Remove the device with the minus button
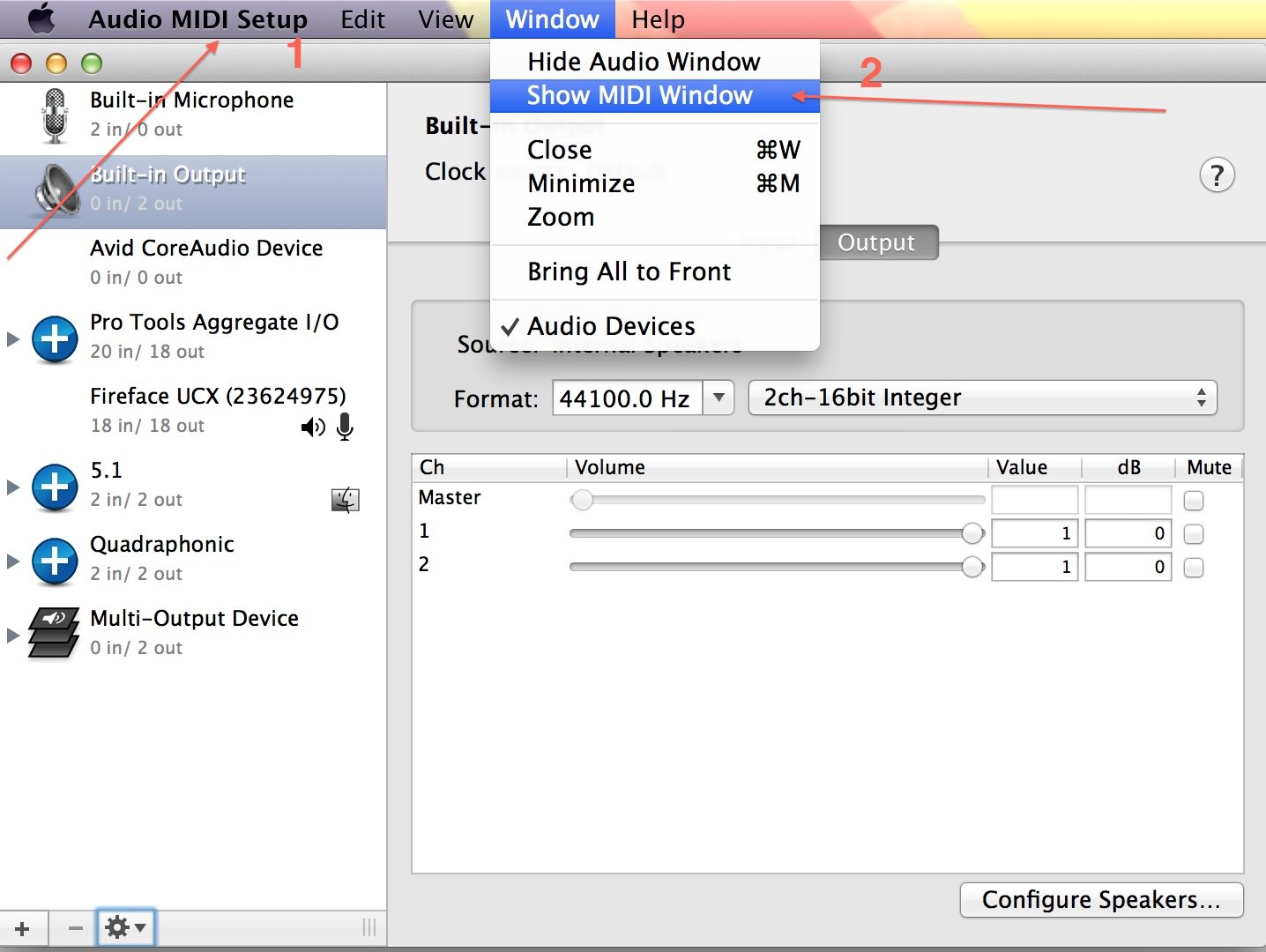 [75, 928]
